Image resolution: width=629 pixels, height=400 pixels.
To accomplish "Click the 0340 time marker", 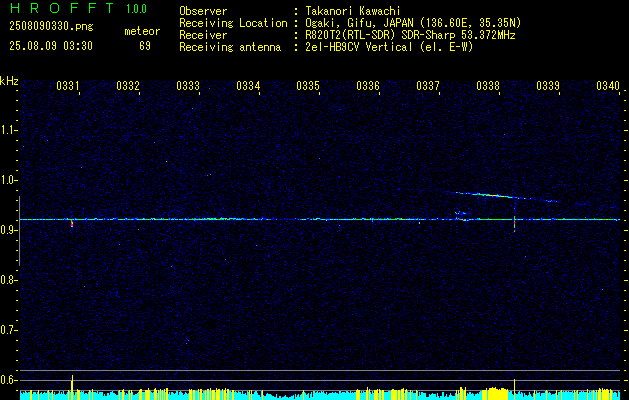I will 608,85.
